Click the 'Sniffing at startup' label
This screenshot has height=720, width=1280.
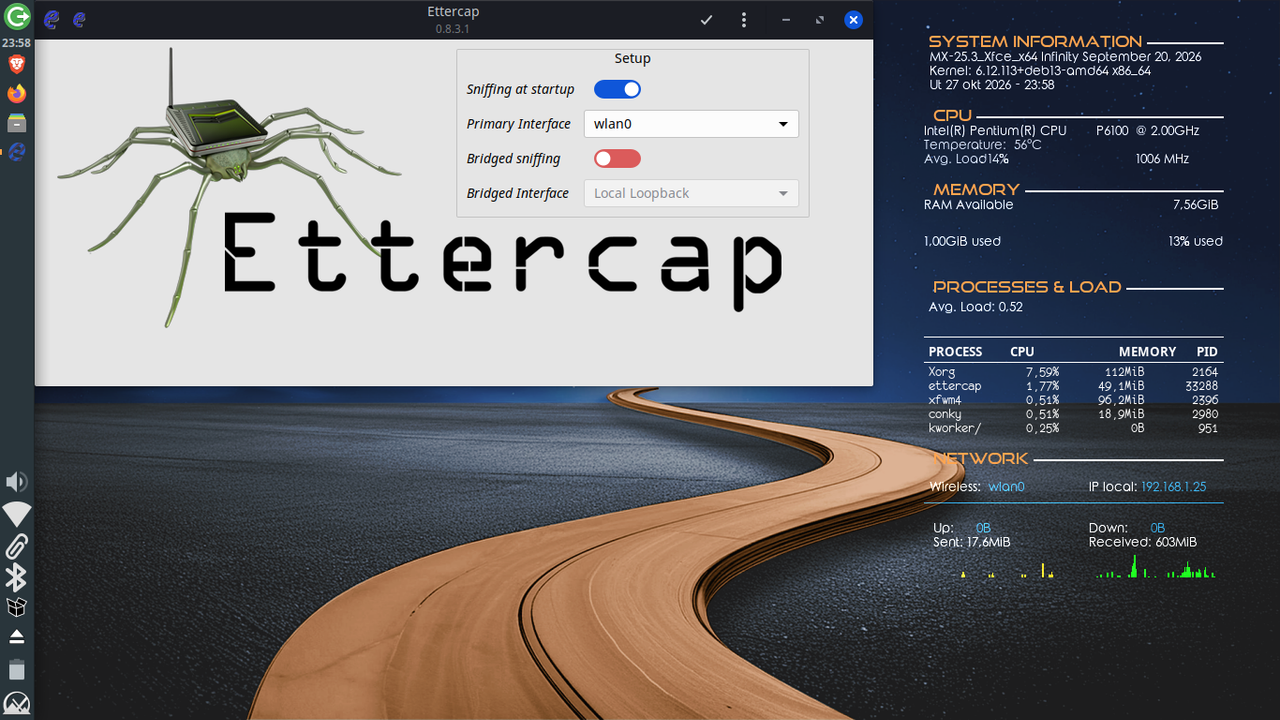(x=520, y=89)
